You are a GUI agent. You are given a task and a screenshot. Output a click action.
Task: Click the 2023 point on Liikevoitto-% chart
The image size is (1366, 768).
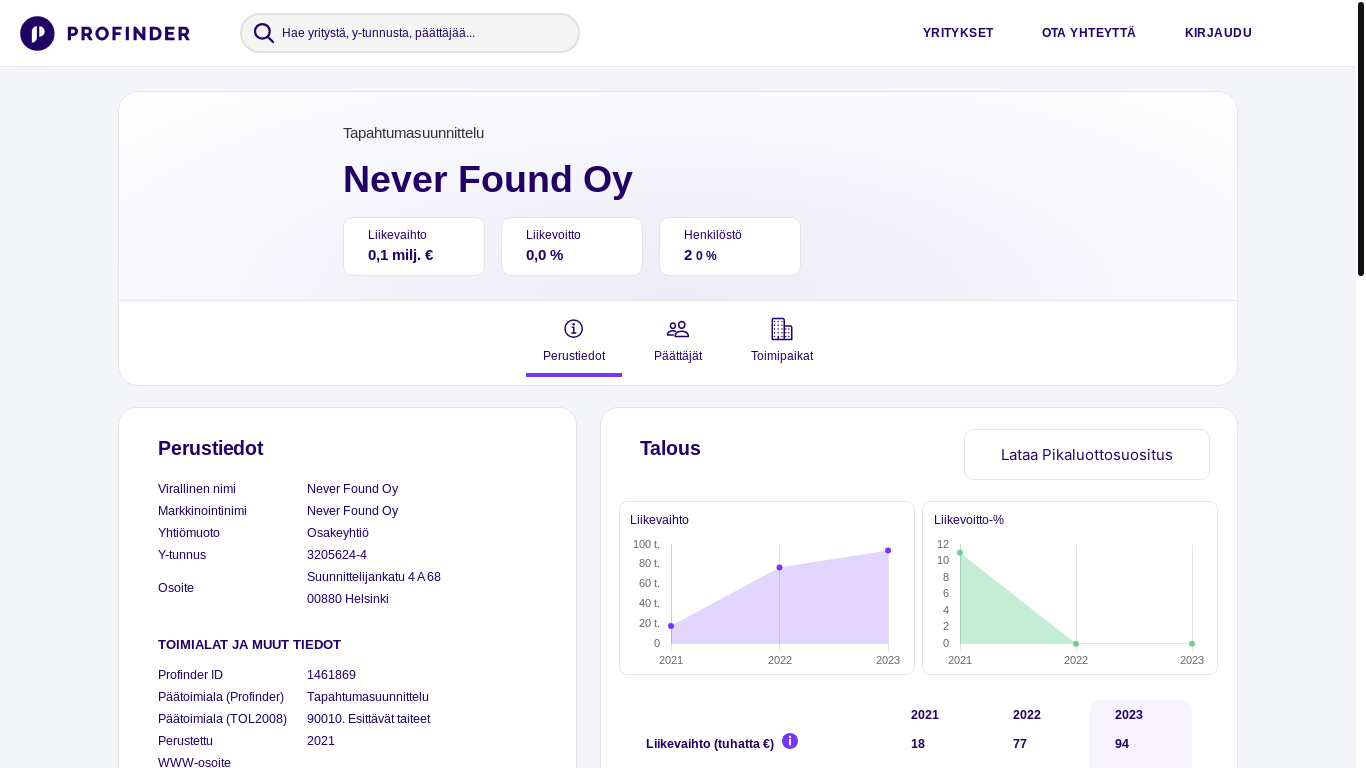pyautogui.click(x=1192, y=644)
